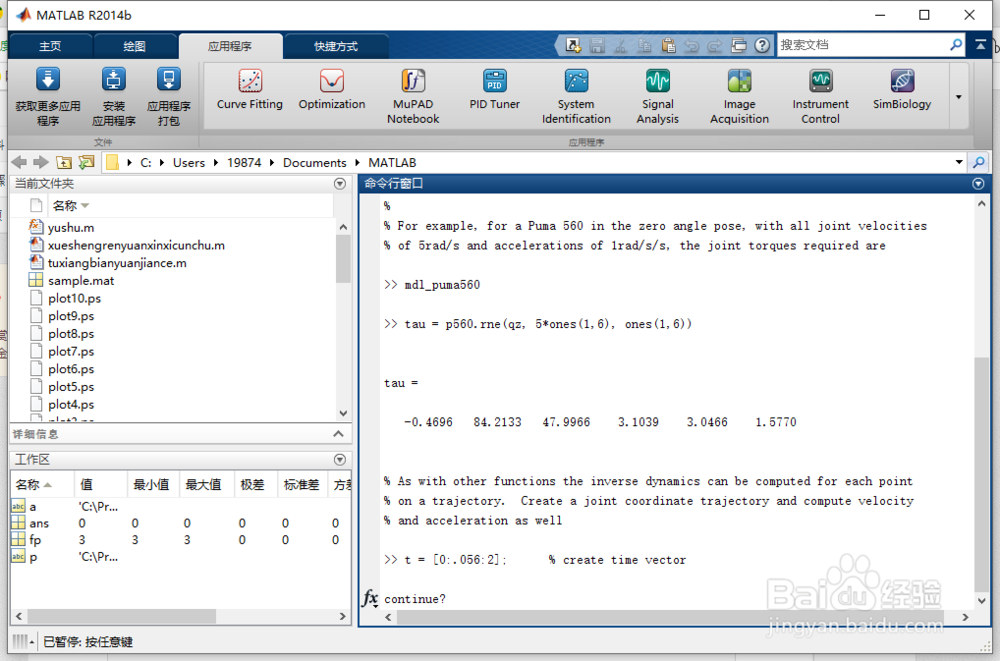This screenshot has width=1000, height=661.
Task: Open System Identification app
Action: [576, 96]
